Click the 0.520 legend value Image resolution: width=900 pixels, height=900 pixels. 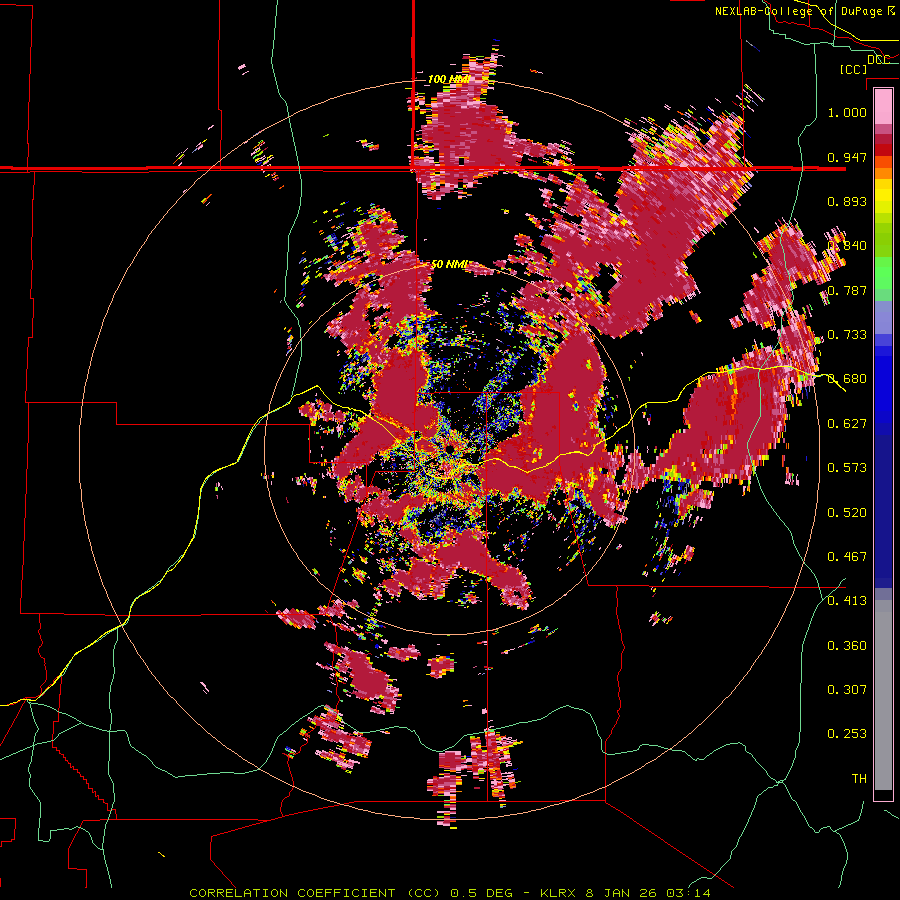(x=847, y=513)
